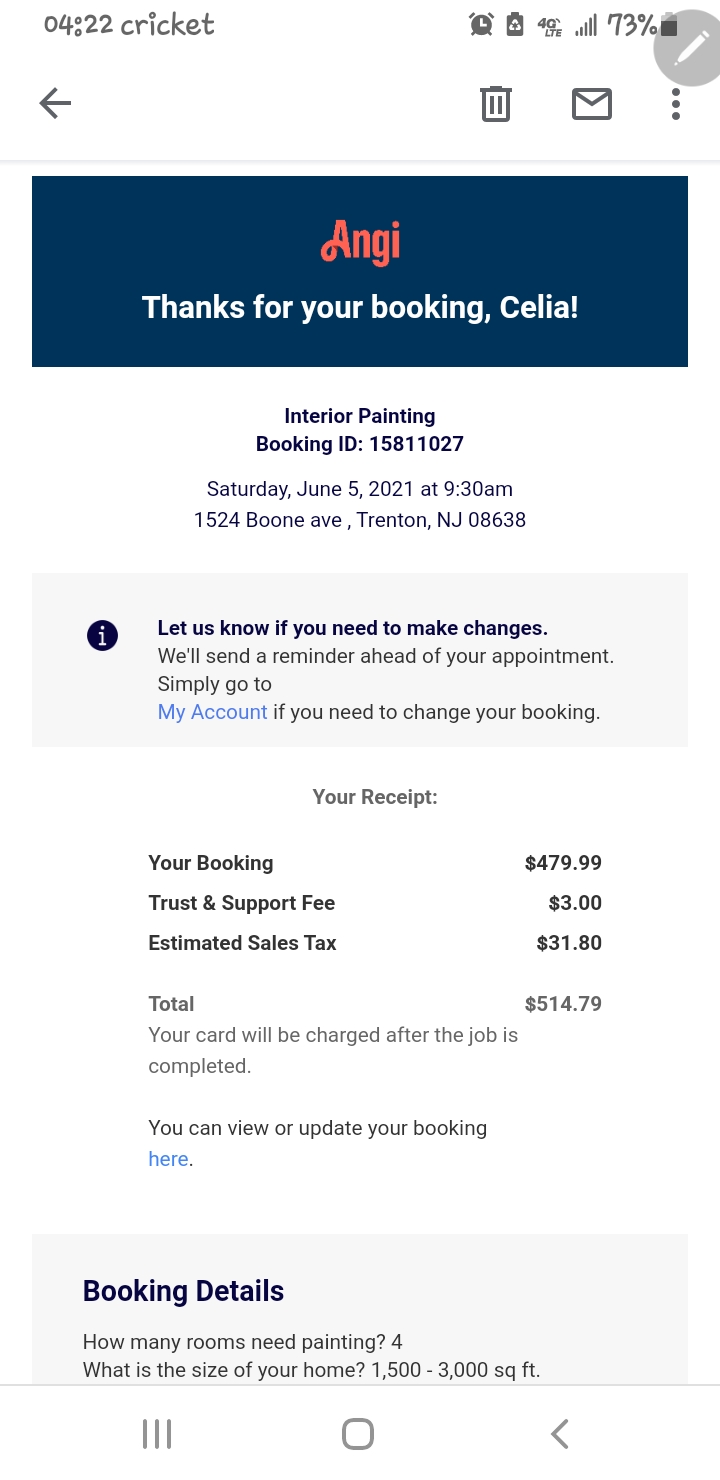Select the Total $514.79 amount
This screenshot has height=1480, width=720.
coord(563,1004)
